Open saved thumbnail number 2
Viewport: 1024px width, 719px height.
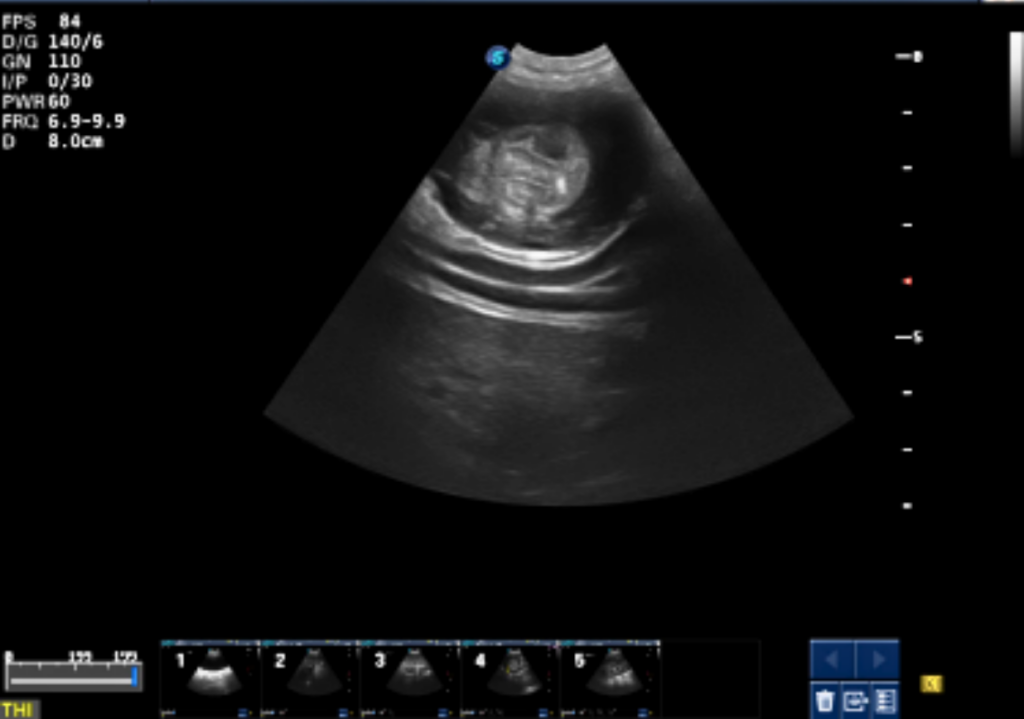pyautogui.click(x=310, y=679)
